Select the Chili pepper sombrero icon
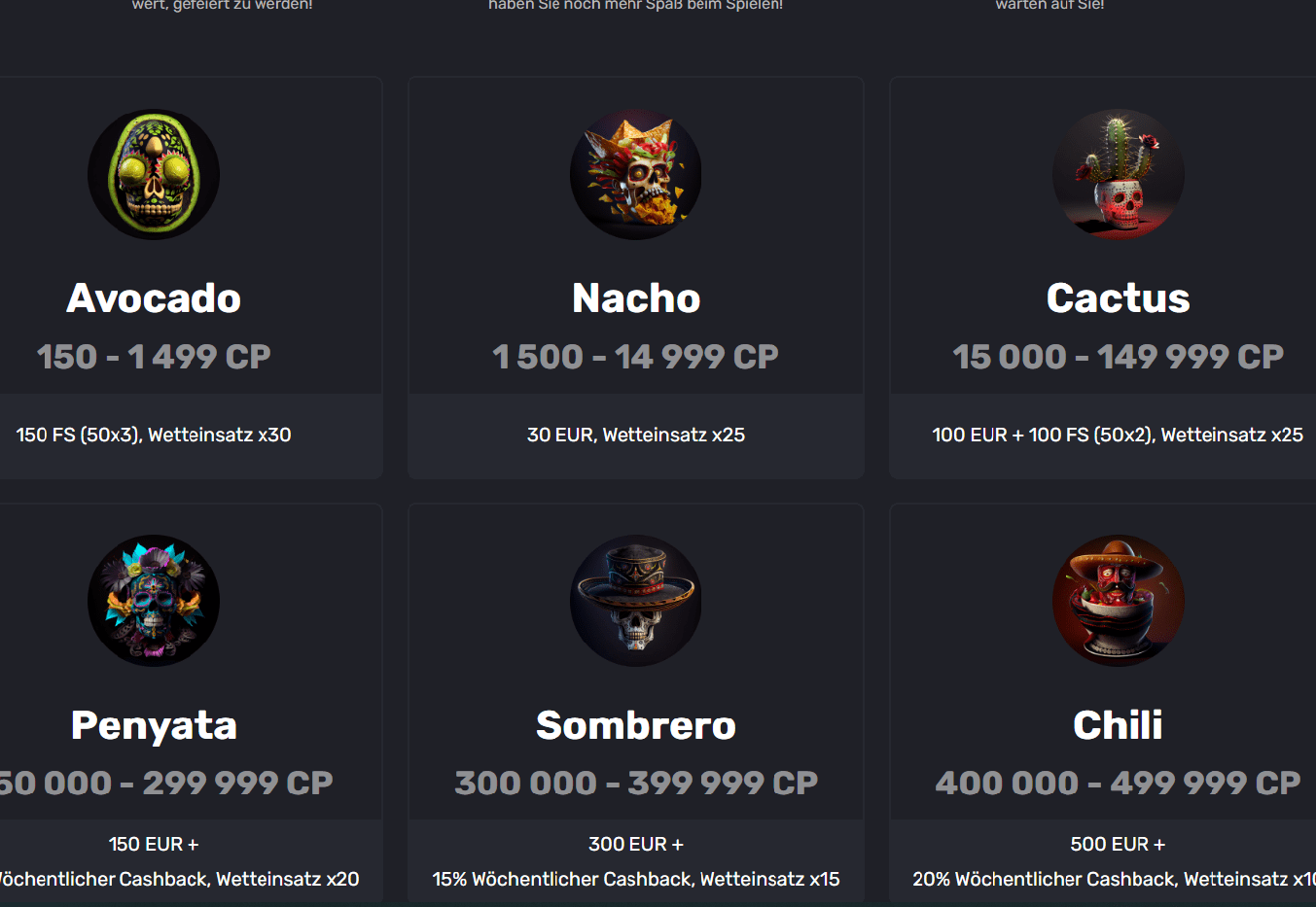1316x907 pixels. click(x=1119, y=601)
